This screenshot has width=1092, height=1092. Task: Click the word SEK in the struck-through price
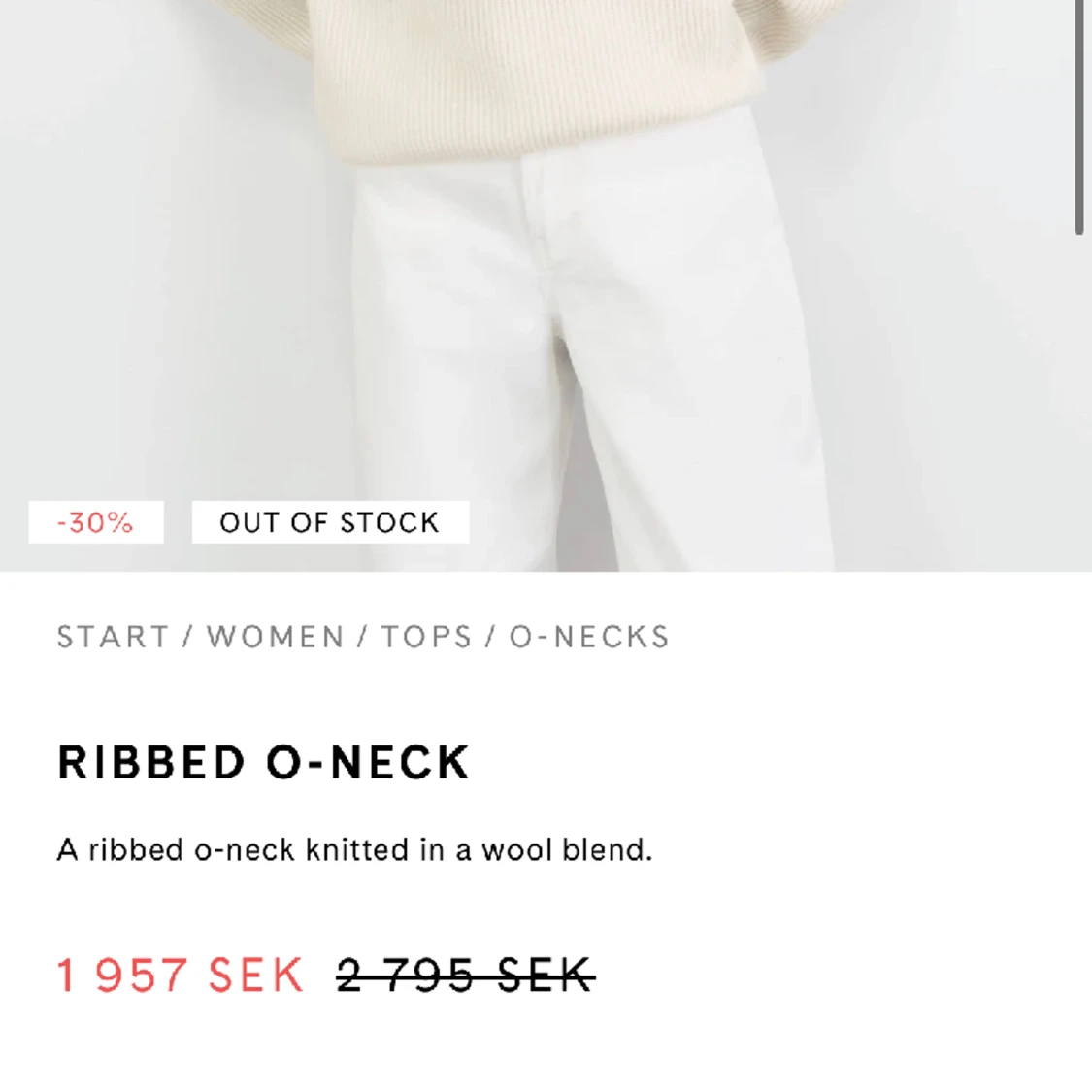(x=546, y=975)
